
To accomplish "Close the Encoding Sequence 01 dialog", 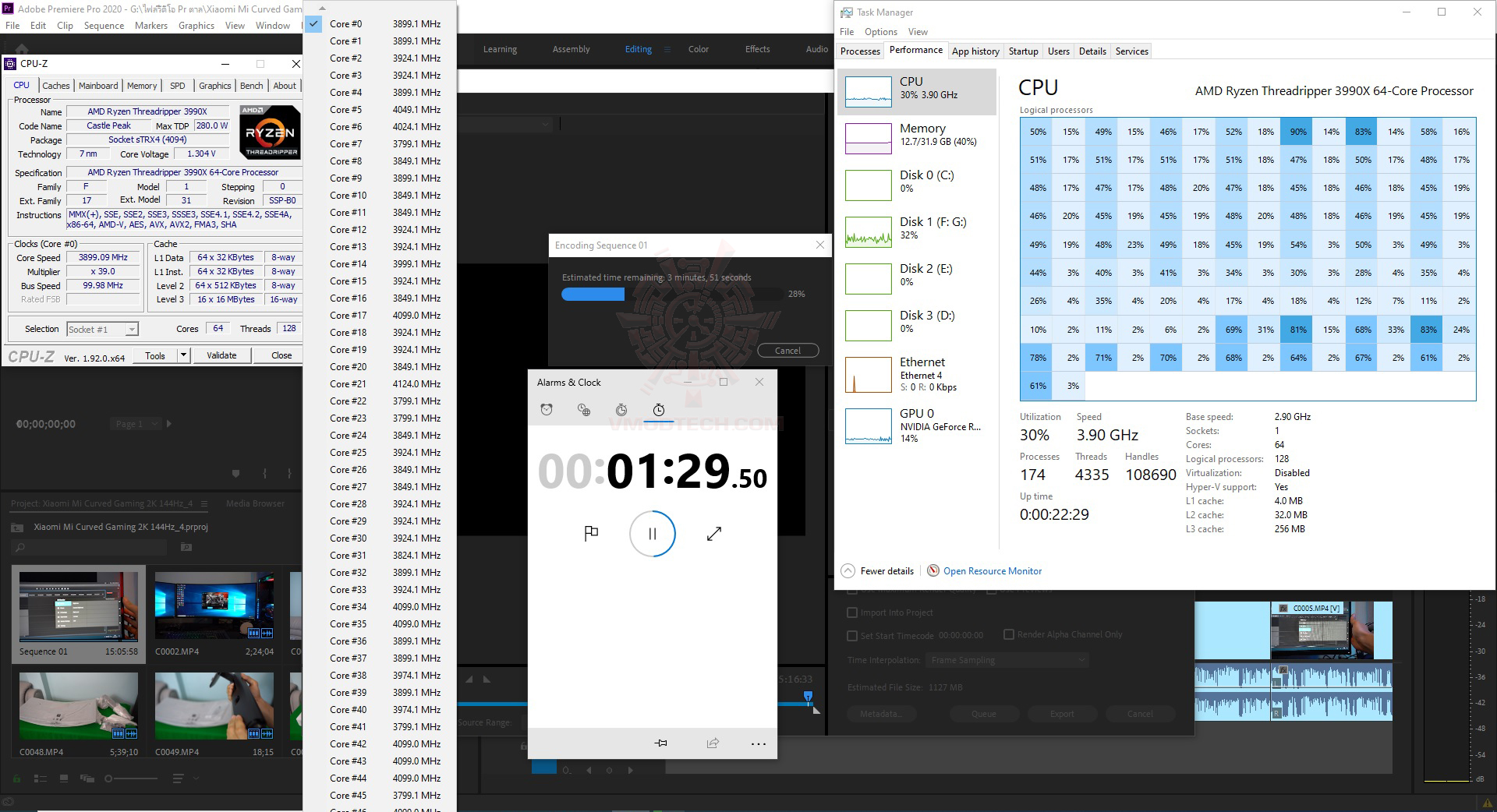I will tap(820, 245).
